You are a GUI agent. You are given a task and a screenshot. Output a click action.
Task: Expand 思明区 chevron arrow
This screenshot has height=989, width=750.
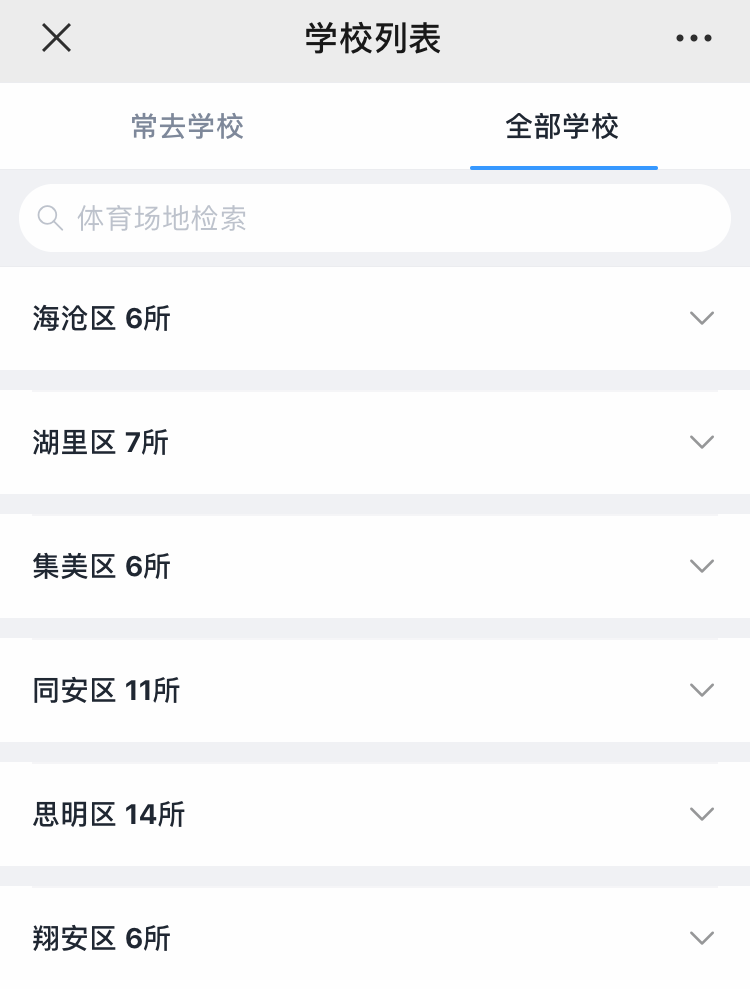pos(701,814)
